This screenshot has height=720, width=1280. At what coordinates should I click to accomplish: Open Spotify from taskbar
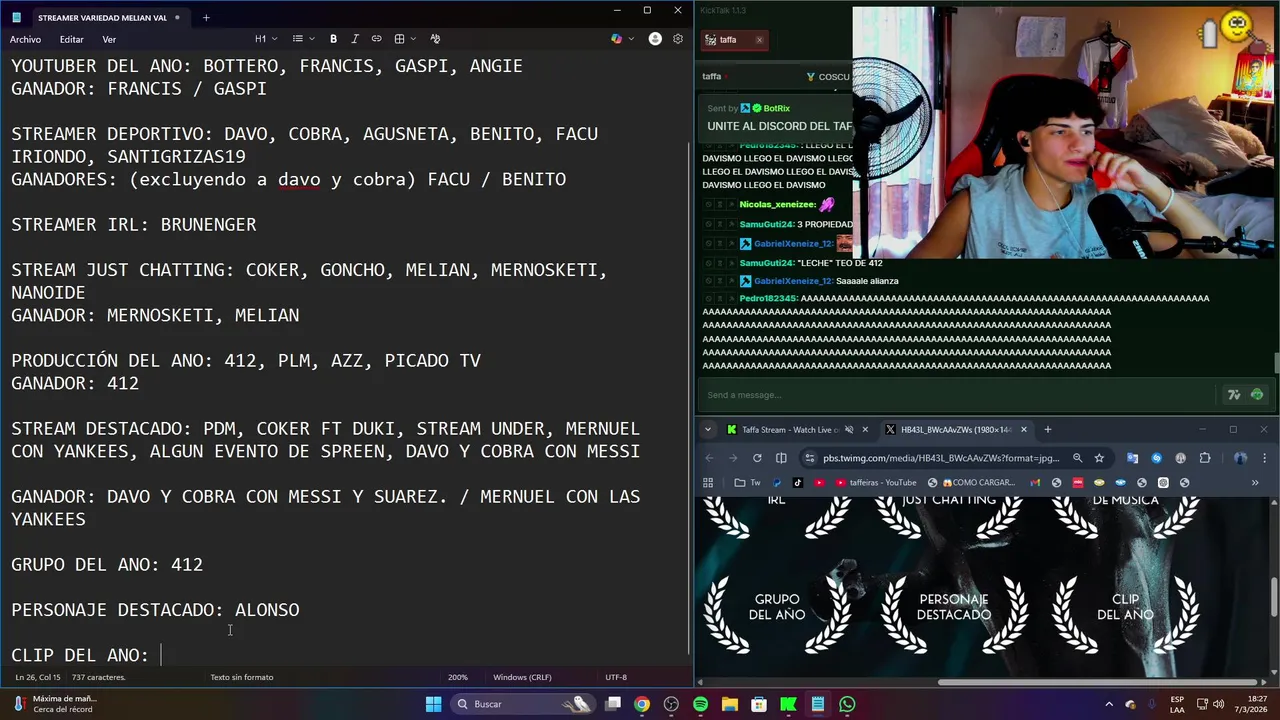click(x=700, y=704)
